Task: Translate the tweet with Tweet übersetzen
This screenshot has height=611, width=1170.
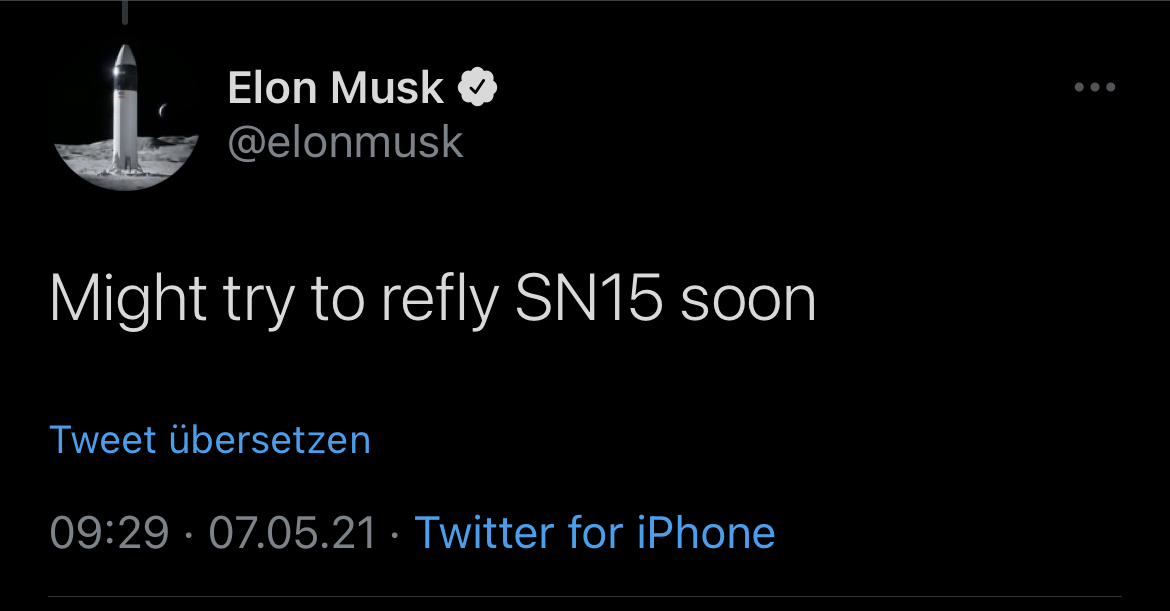Action: (x=210, y=440)
